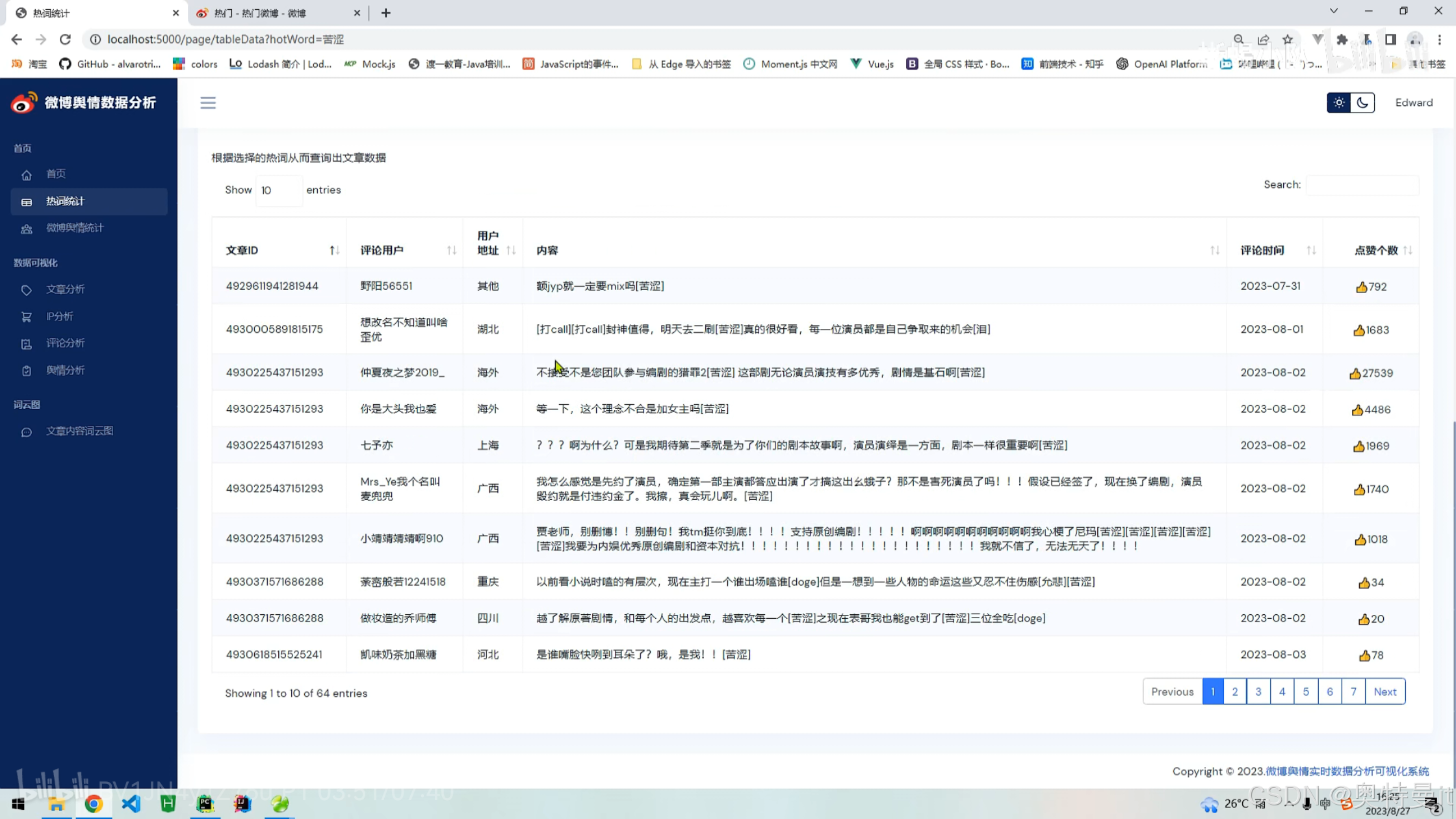Go to the Next results page
This screenshot has height=819, width=1456.
1384,692
